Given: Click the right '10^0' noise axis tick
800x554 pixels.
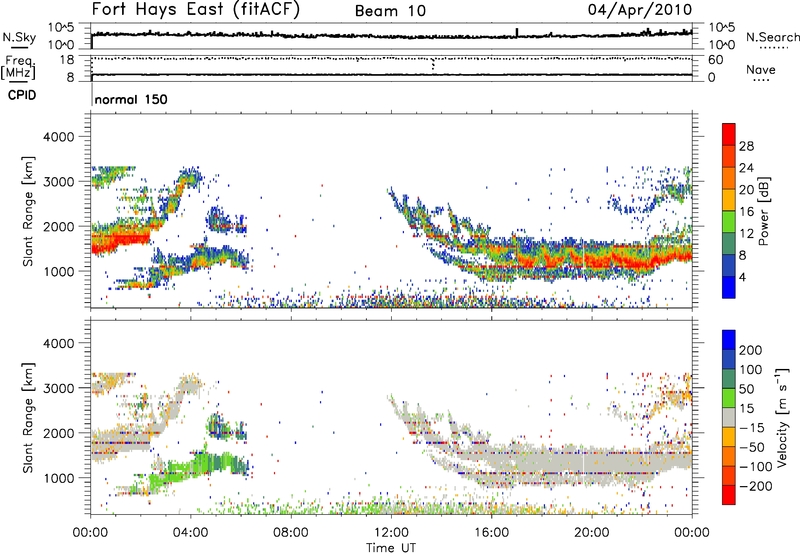Looking at the screenshot, I should pos(721,45).
